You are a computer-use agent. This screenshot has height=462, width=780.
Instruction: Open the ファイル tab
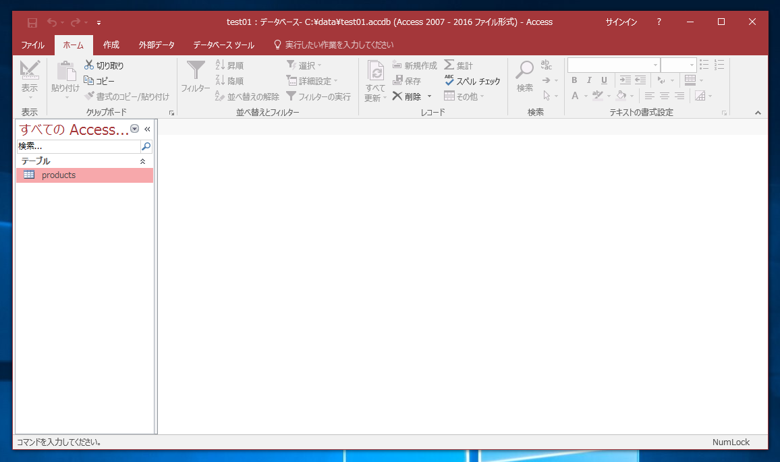tap(33, 45)
